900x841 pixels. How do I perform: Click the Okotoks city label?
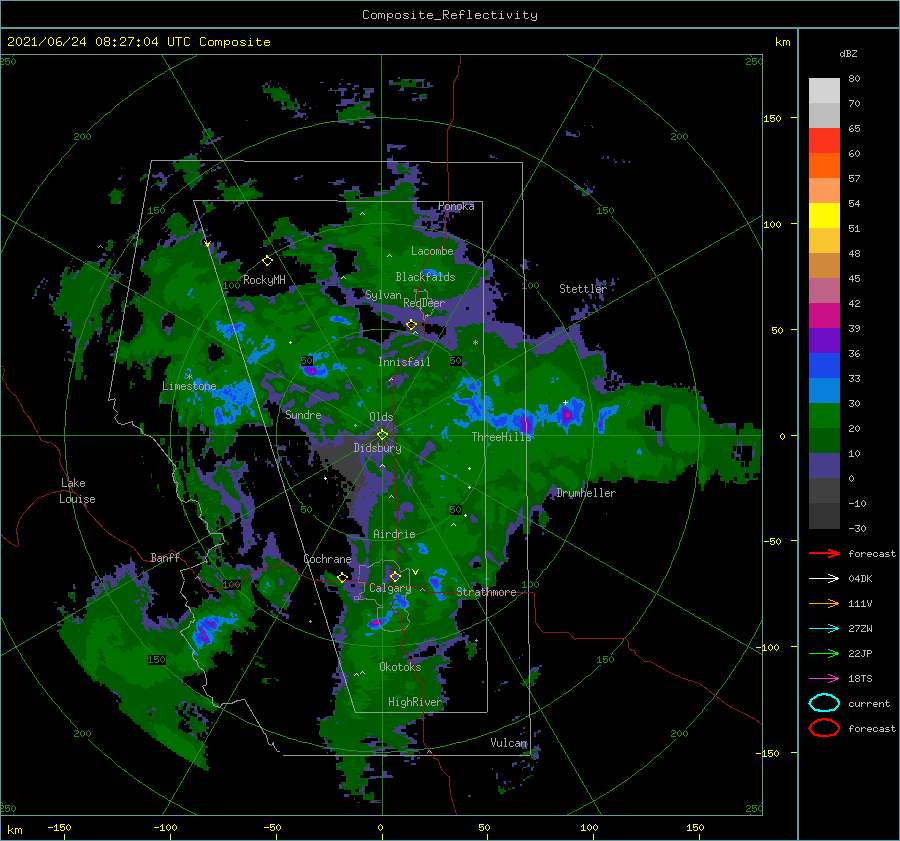[x=400, y=667]
